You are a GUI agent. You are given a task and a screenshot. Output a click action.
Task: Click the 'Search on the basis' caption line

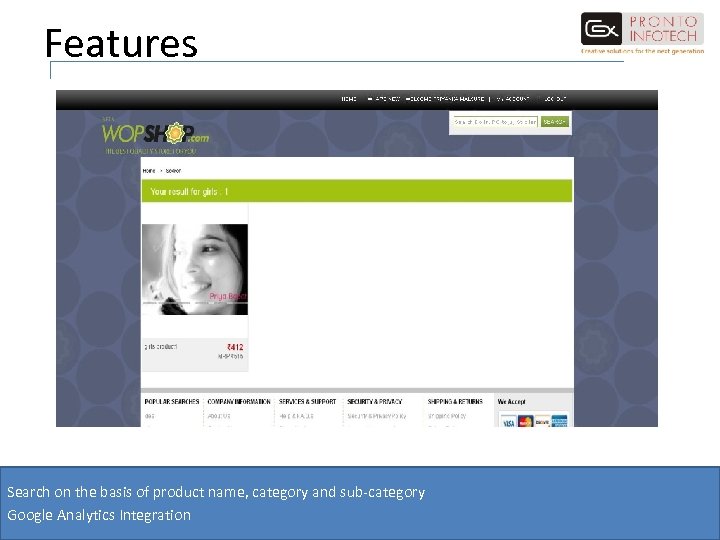point(216,492)
